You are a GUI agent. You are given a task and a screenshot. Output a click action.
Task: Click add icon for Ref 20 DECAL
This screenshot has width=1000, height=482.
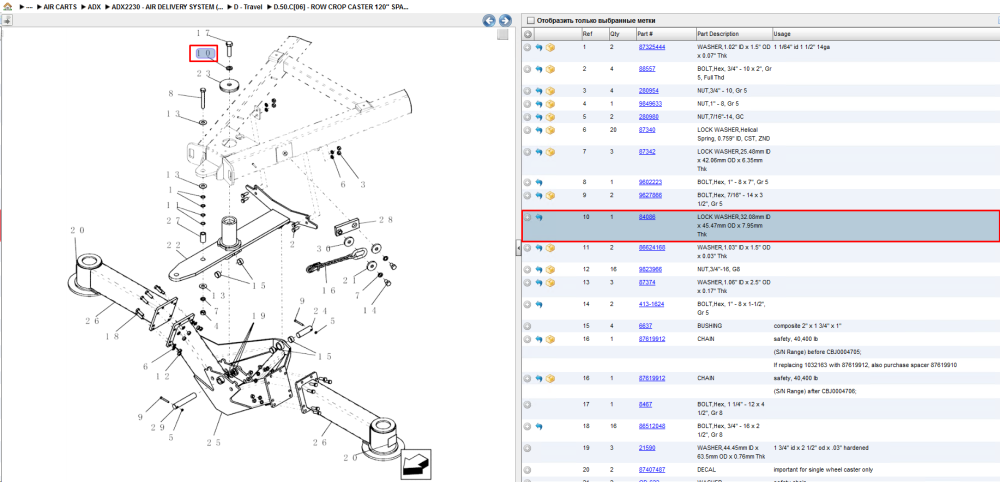click(x=528, y=470)
